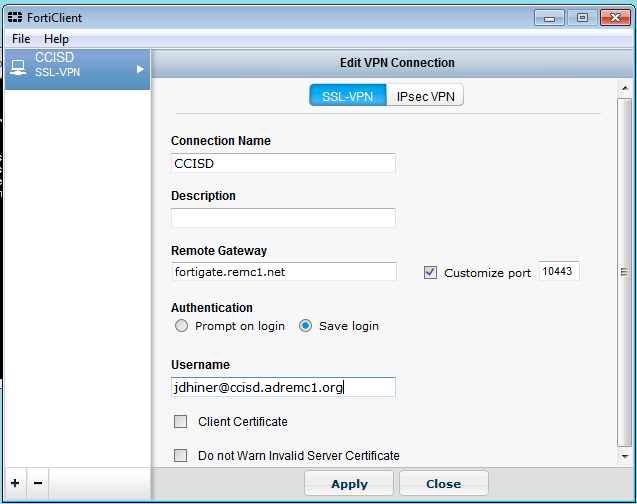Check Do not Warn Invalid Server Certificate

180,455
